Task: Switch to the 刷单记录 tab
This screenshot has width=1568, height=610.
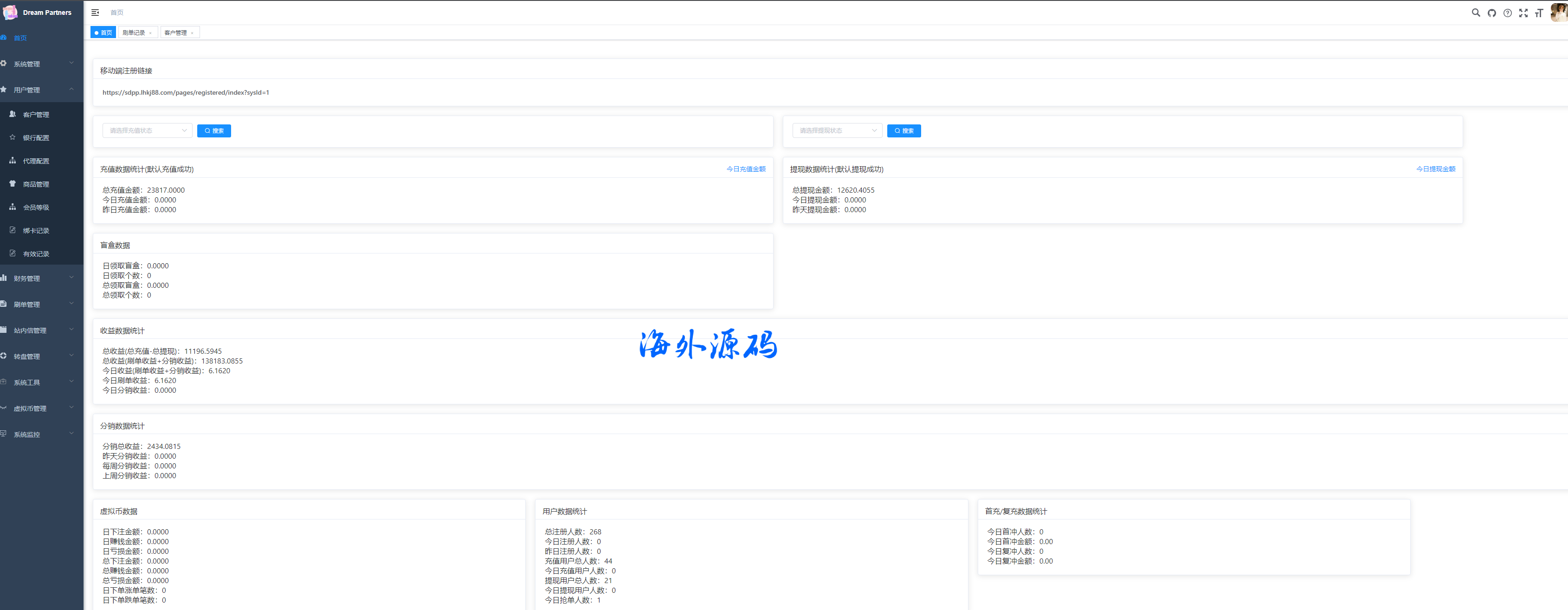Action: 134,33
